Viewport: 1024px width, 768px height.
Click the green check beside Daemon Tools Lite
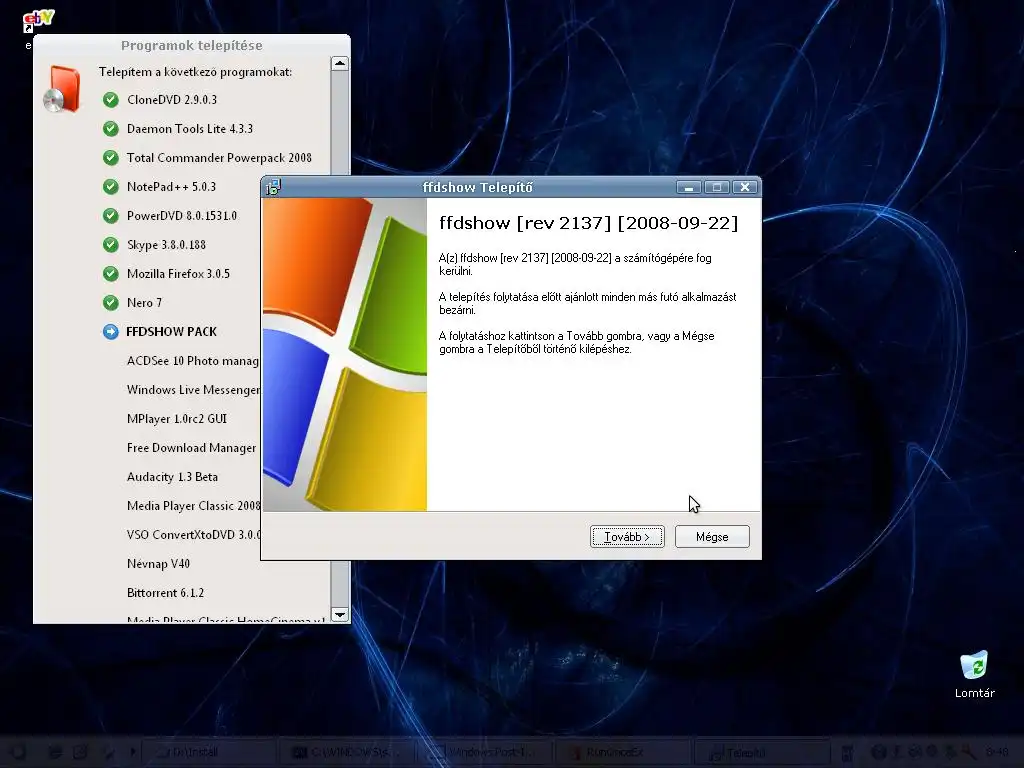111,129
